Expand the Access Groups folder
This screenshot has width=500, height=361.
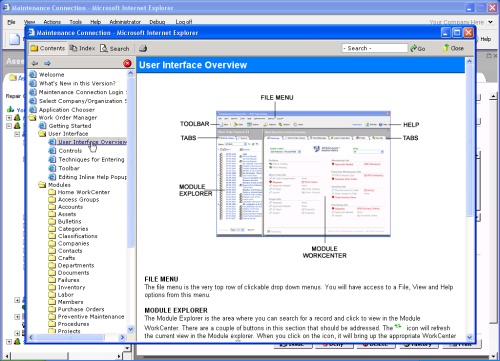coord(52,199)
